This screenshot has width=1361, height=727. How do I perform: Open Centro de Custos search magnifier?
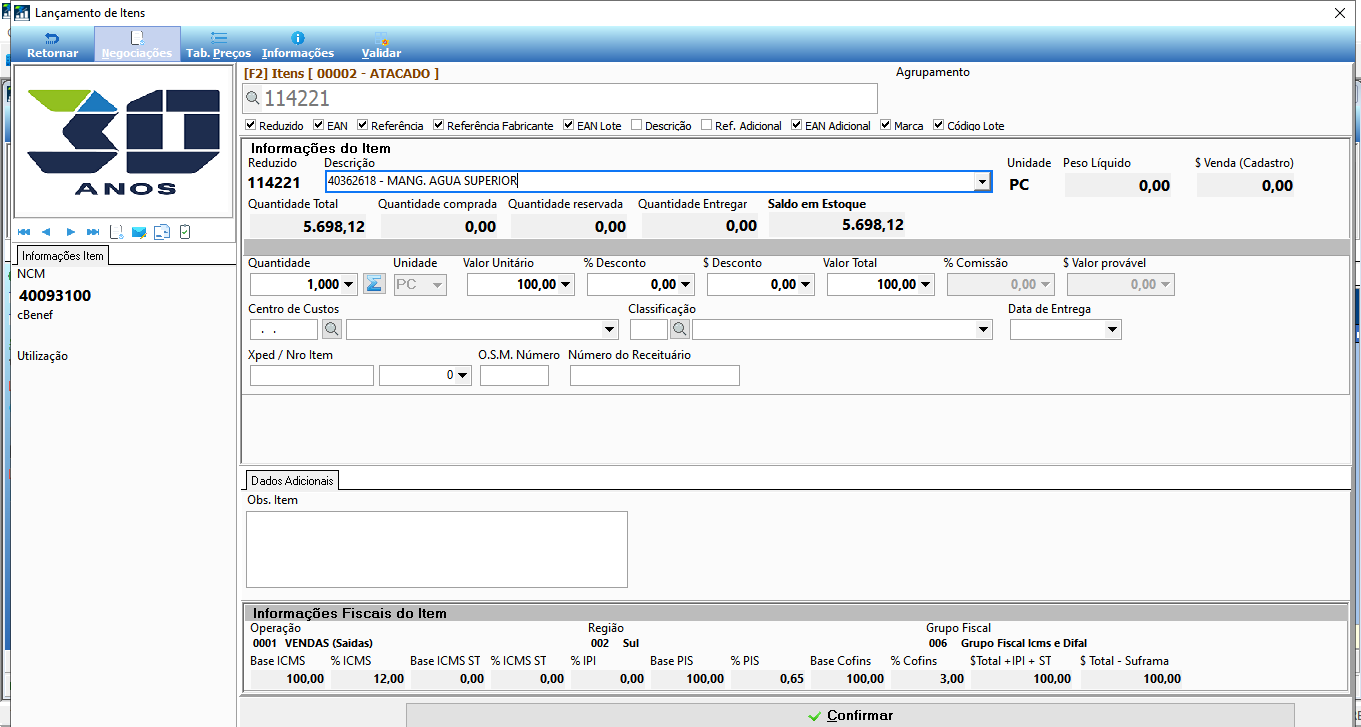coord(332,329)
